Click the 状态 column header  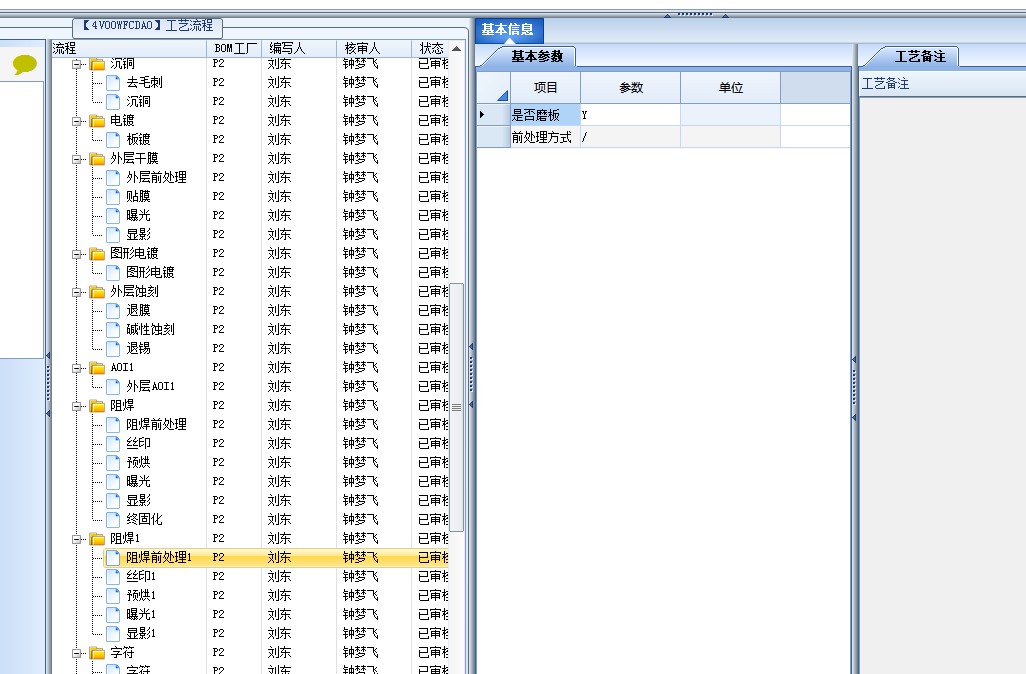click(x=431, y=48)
